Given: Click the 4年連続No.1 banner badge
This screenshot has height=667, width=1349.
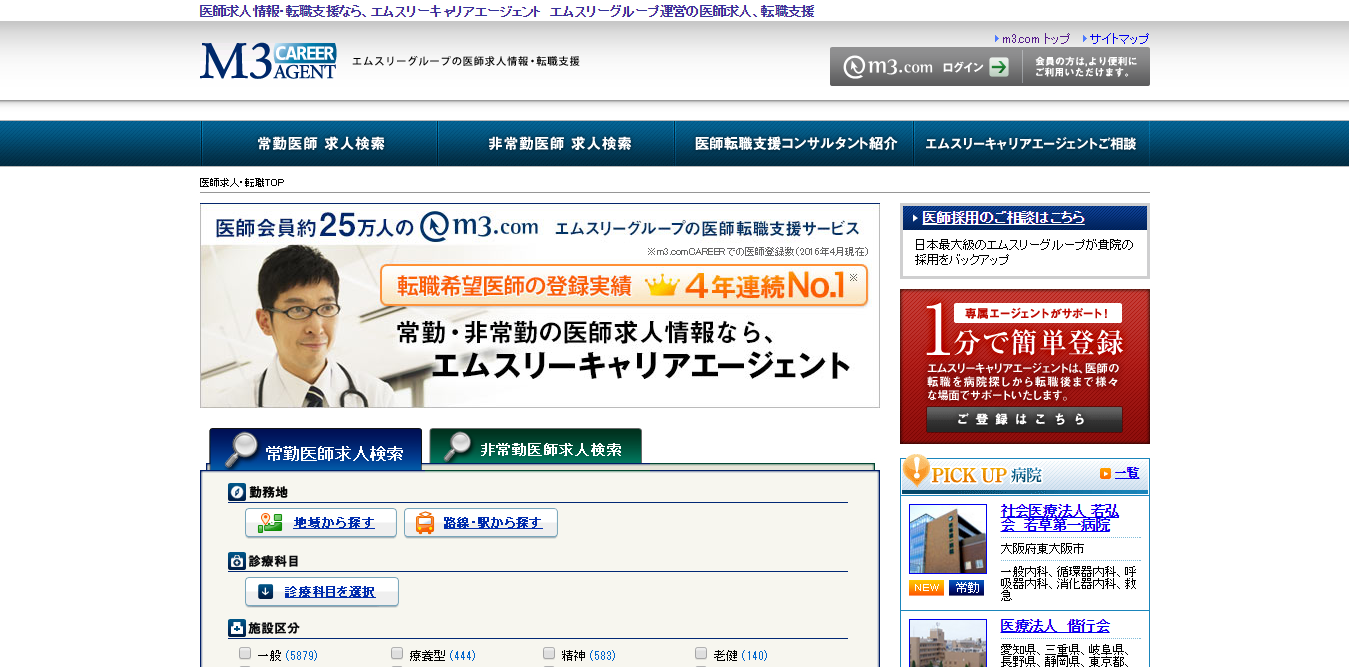Looking at the screenshot, I should coord(624,286).
